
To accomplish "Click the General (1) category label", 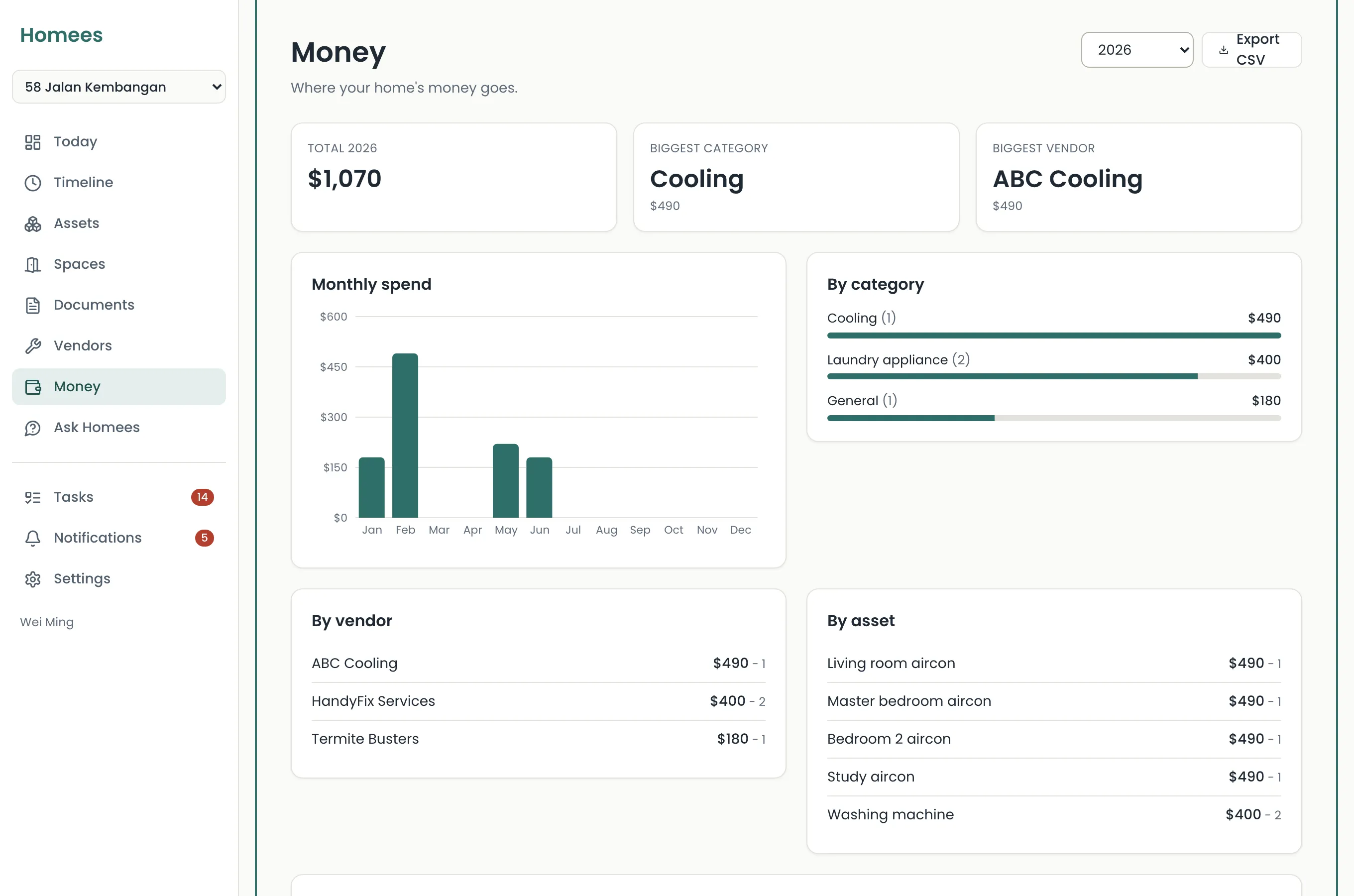I will tap(862, 401).
